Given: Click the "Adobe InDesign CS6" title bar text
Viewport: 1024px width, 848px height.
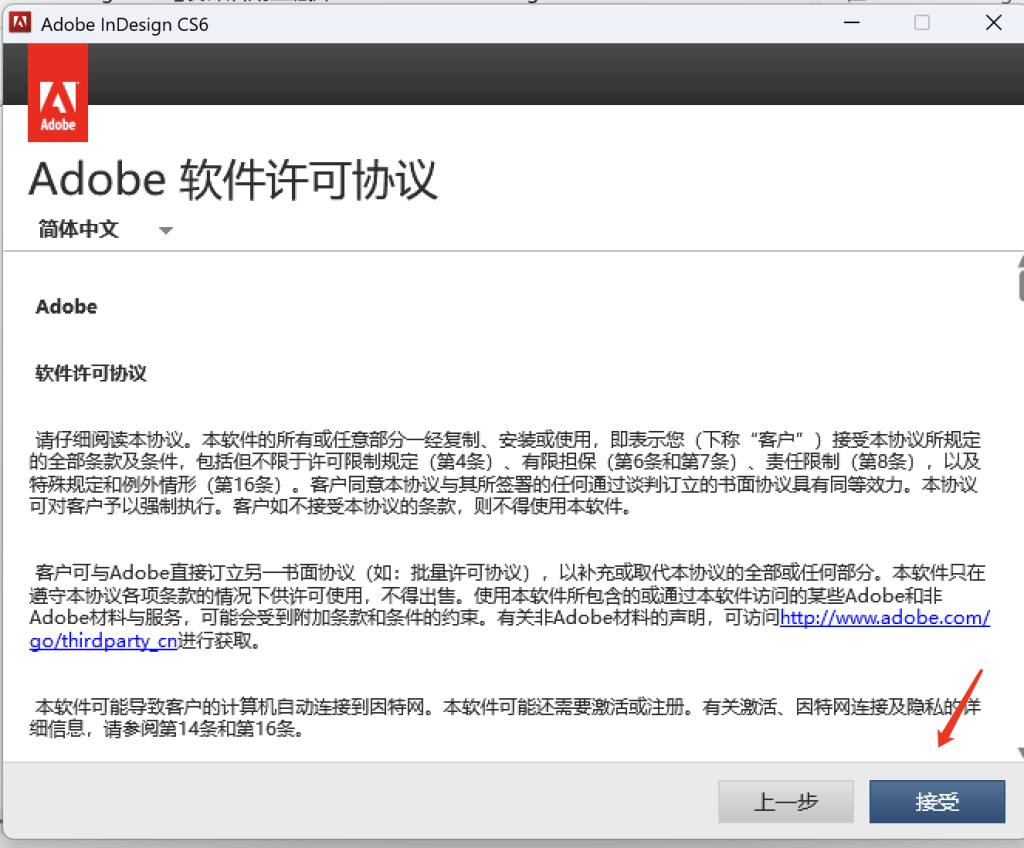Looking at the screenshot, I should pyautogui.click(x=125, y=23).
